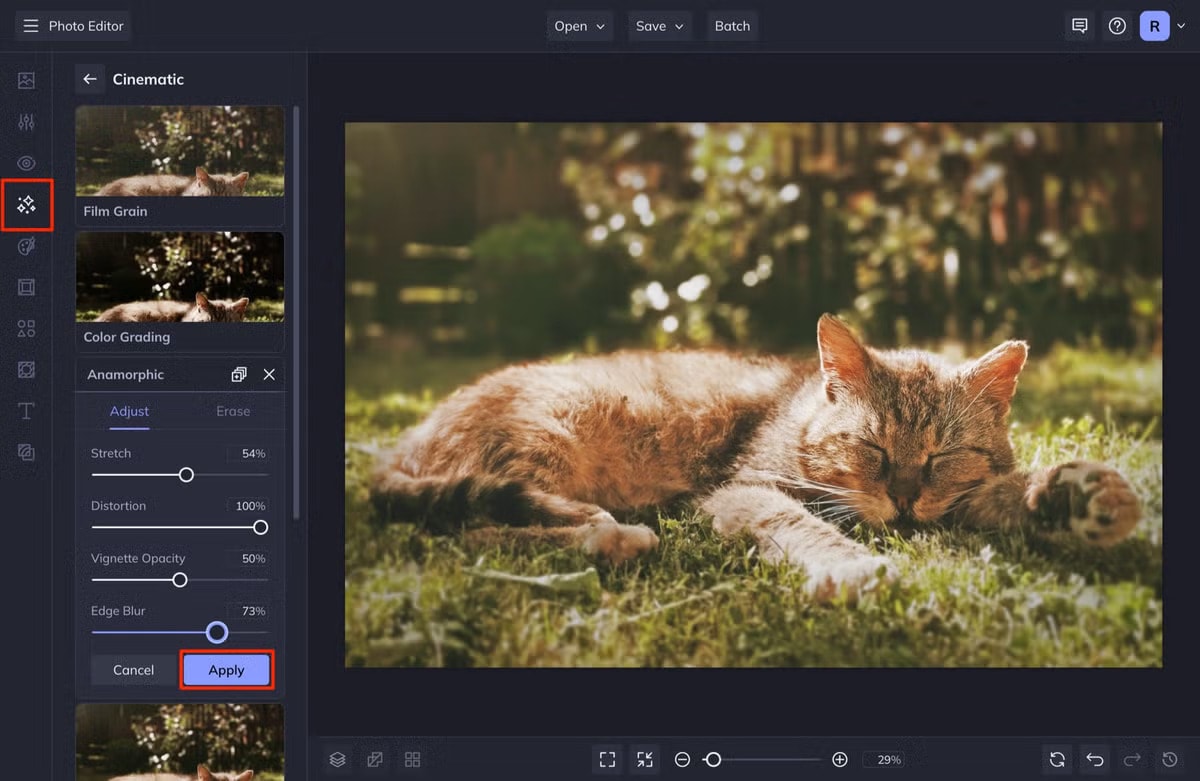Cancel the Anamorphic effect
1200x781 pixels.
(133, 670)
